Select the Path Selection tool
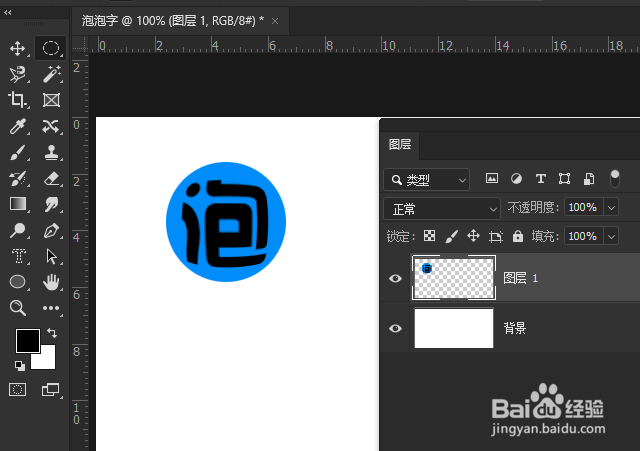The height and width of the screenshot is (451, 640). click(51, 257)
